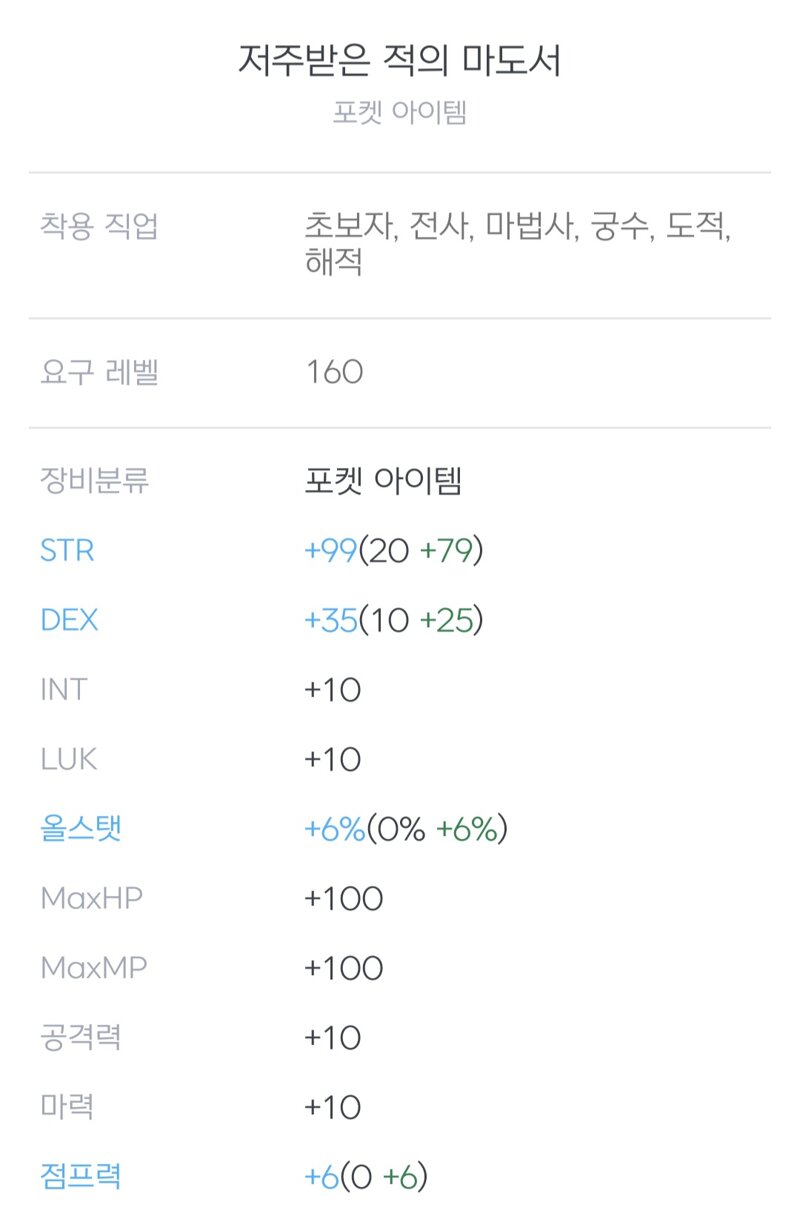Click the 착용 직업 label

pos(99,226)
